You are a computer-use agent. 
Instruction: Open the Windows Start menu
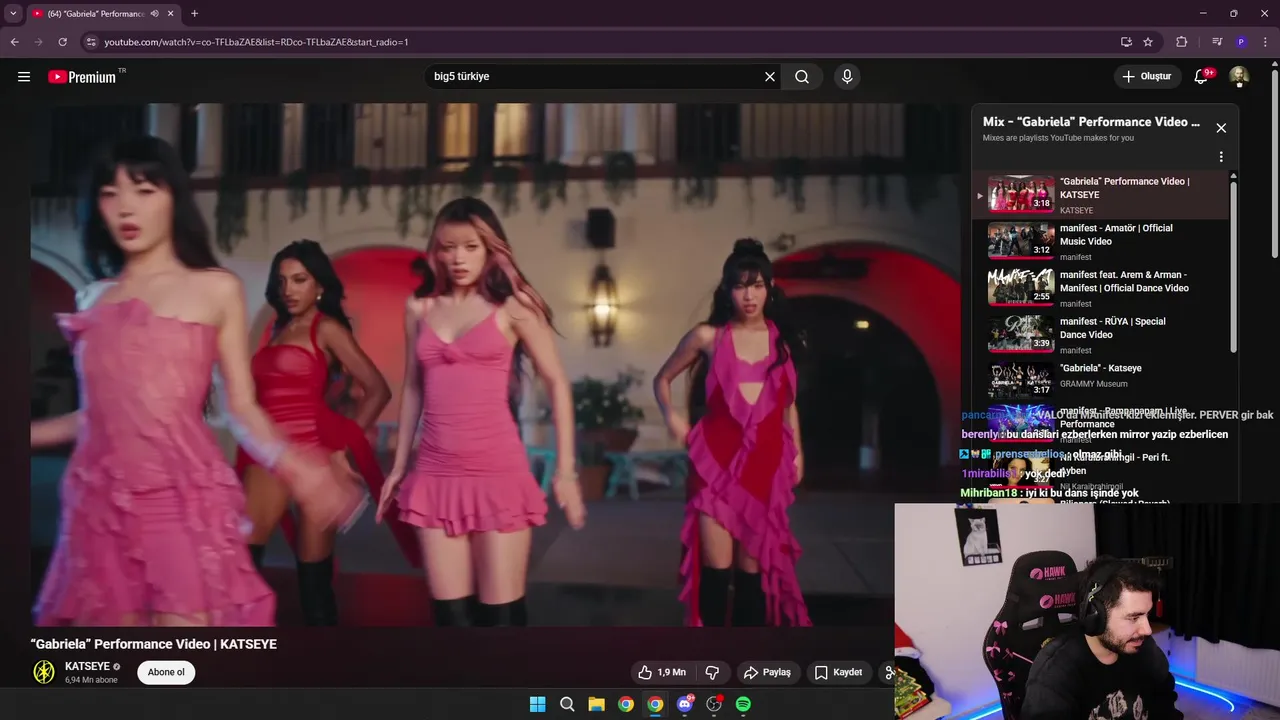click(538, 704)
